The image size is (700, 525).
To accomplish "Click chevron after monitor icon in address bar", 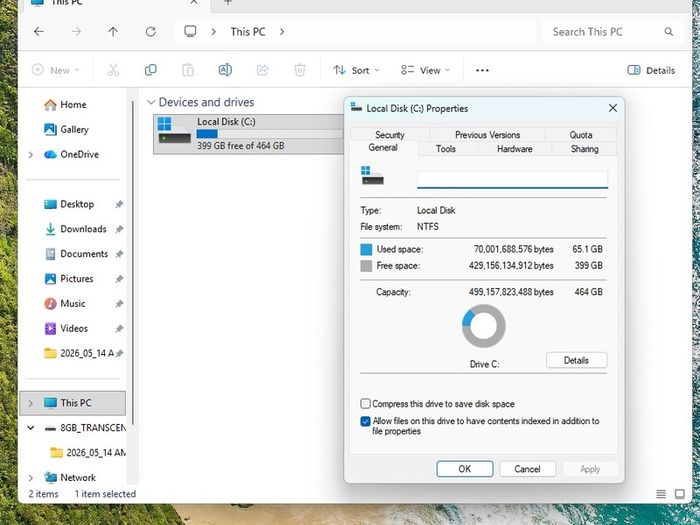I will point(214,32).
